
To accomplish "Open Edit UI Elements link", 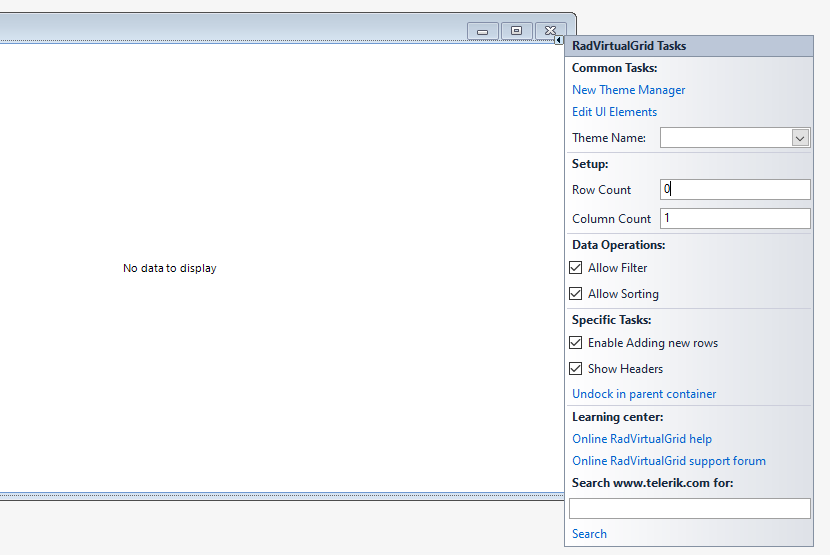I will [x=614, y=112].
